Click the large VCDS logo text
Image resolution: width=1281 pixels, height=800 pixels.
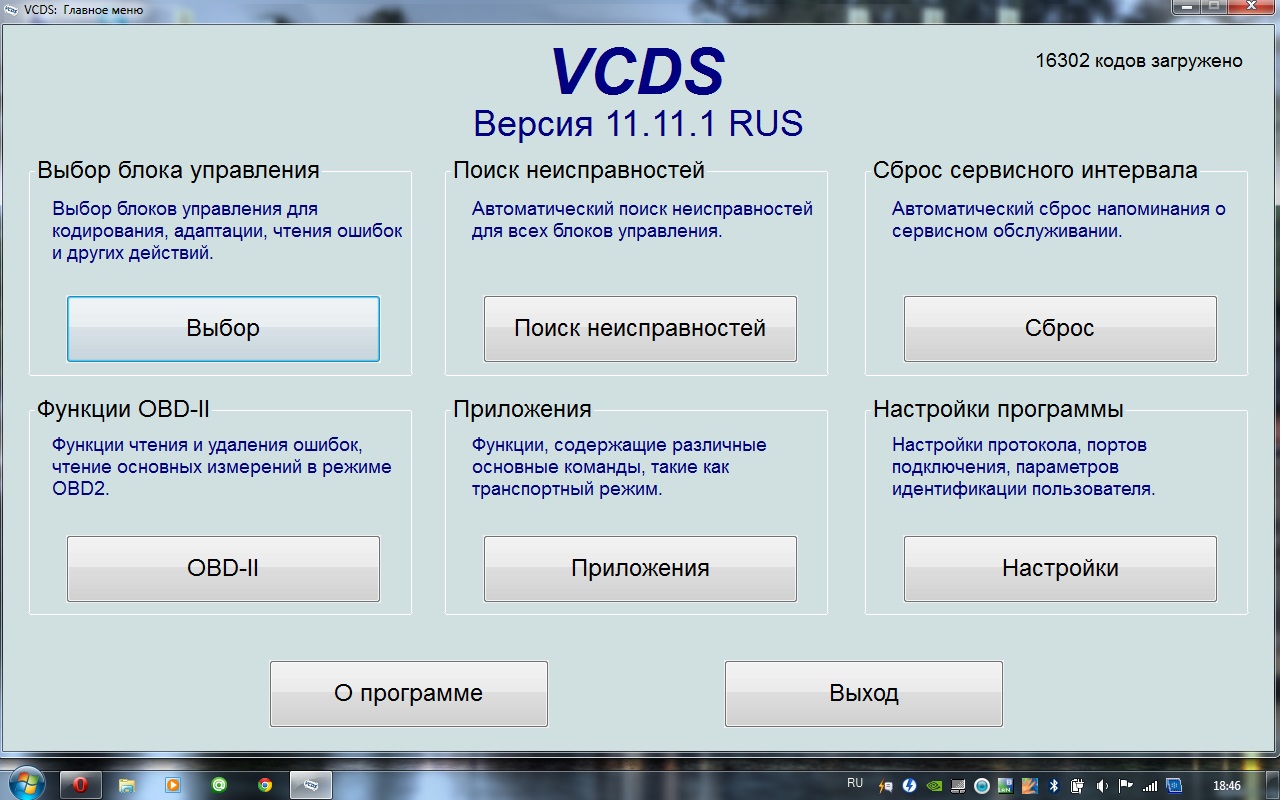click(638, 72)
